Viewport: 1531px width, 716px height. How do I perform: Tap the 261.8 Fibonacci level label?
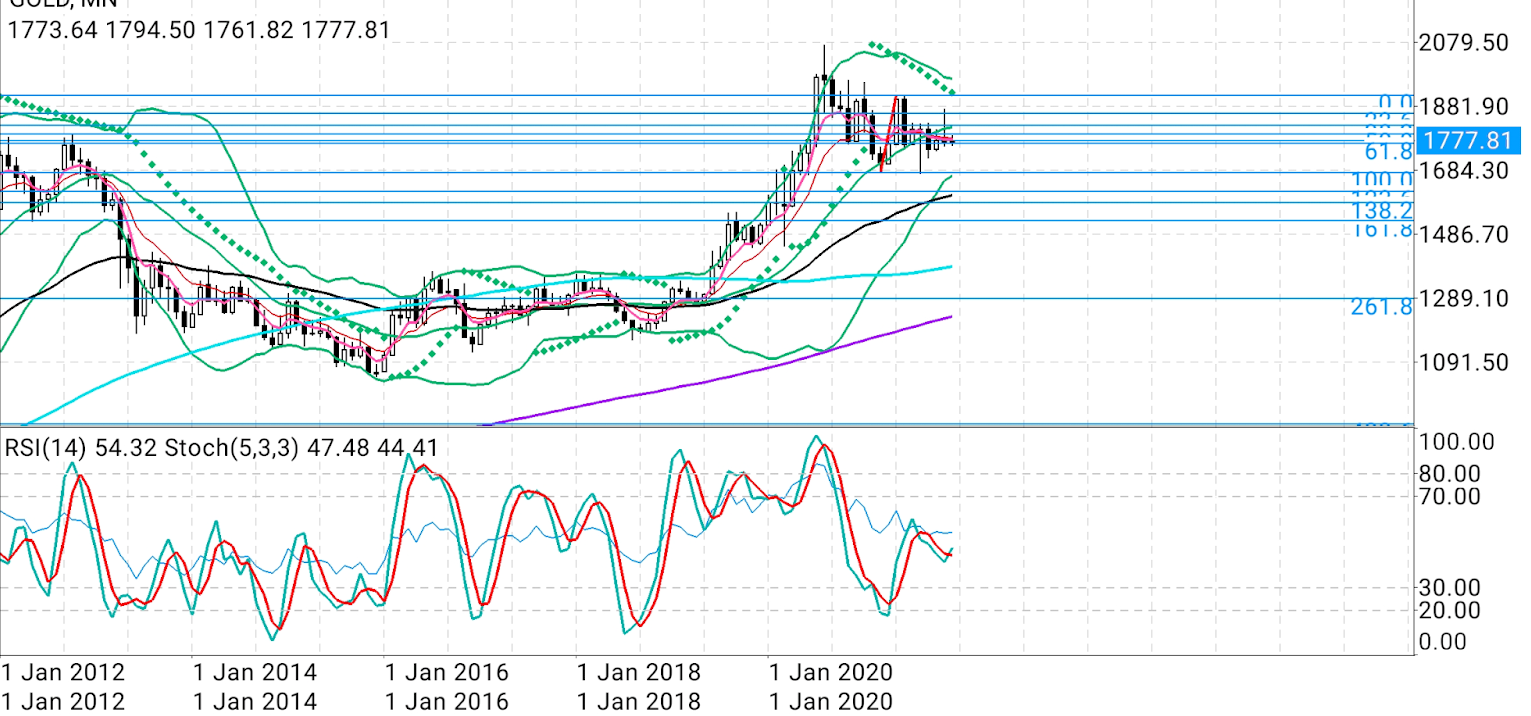tap(1382, 307)
